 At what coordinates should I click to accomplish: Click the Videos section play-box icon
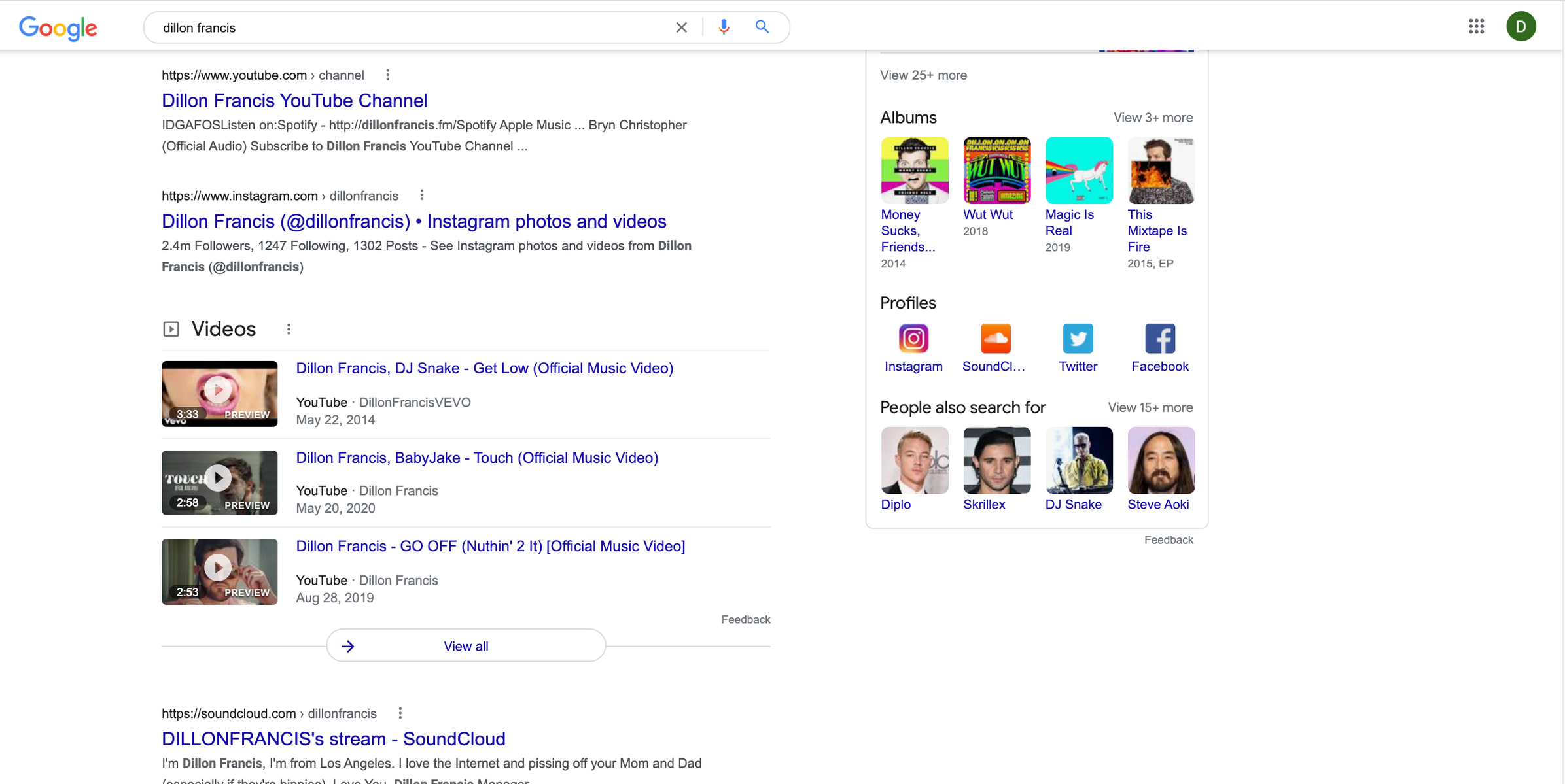[x=171, y=329]
